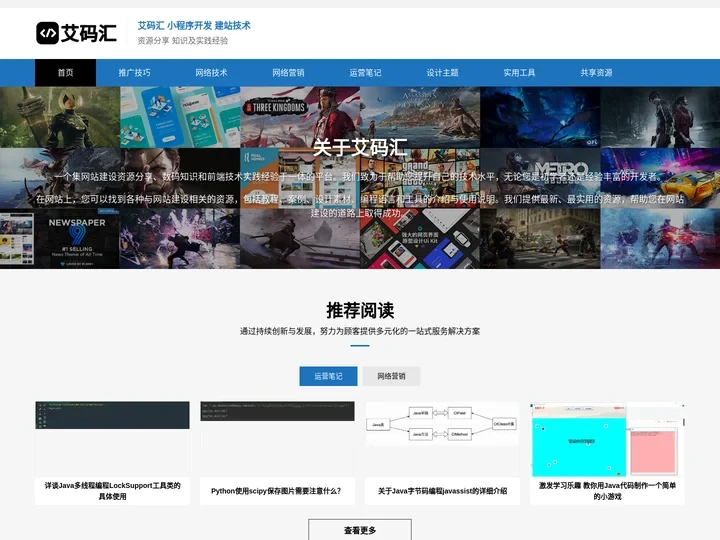
Task: Open article 详谈Java多线程编程LockSupport工具类的具体使用
Action: coord(112,491)
